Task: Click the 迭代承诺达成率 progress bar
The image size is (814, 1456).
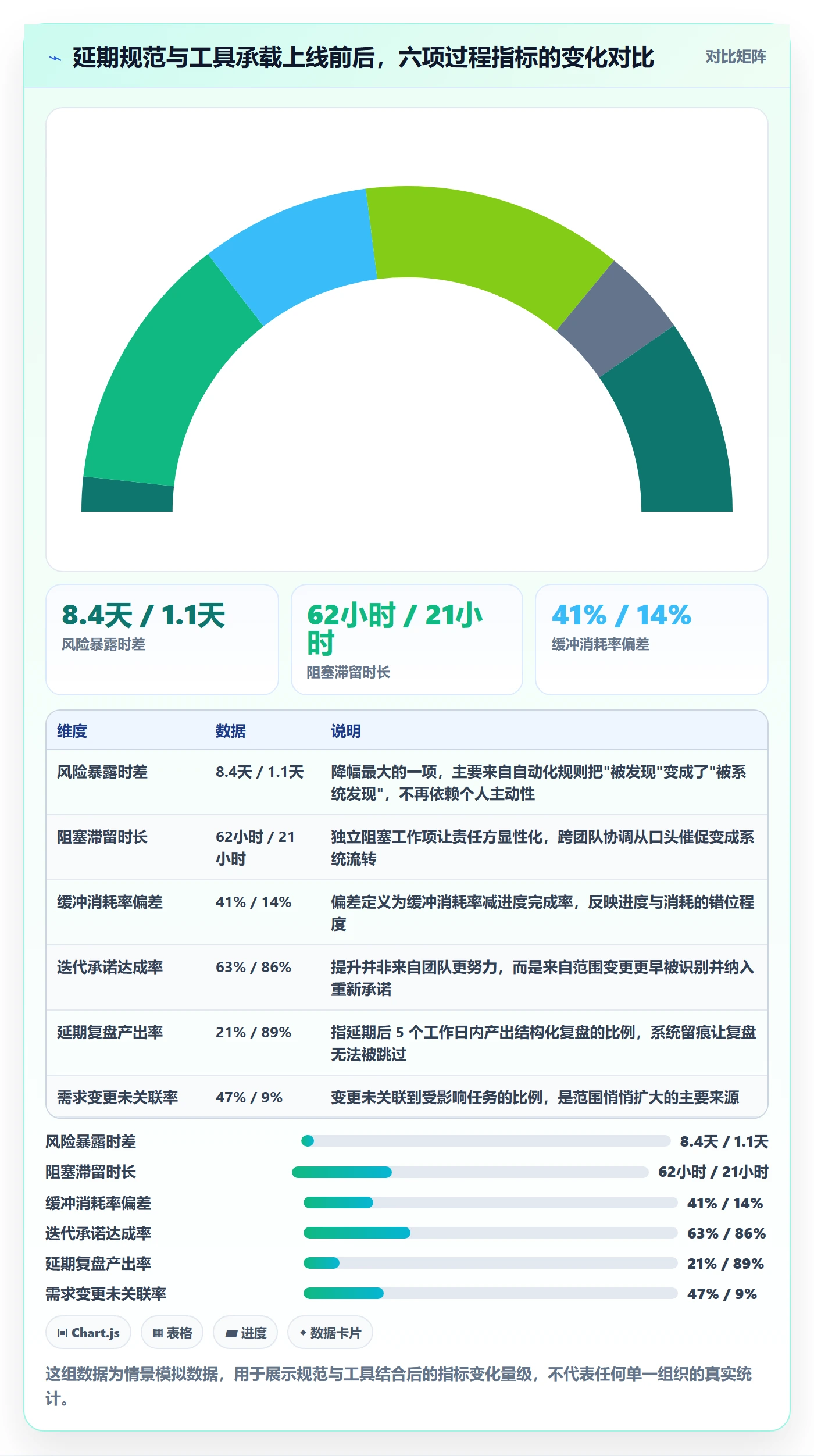Action: point(491,1232)
